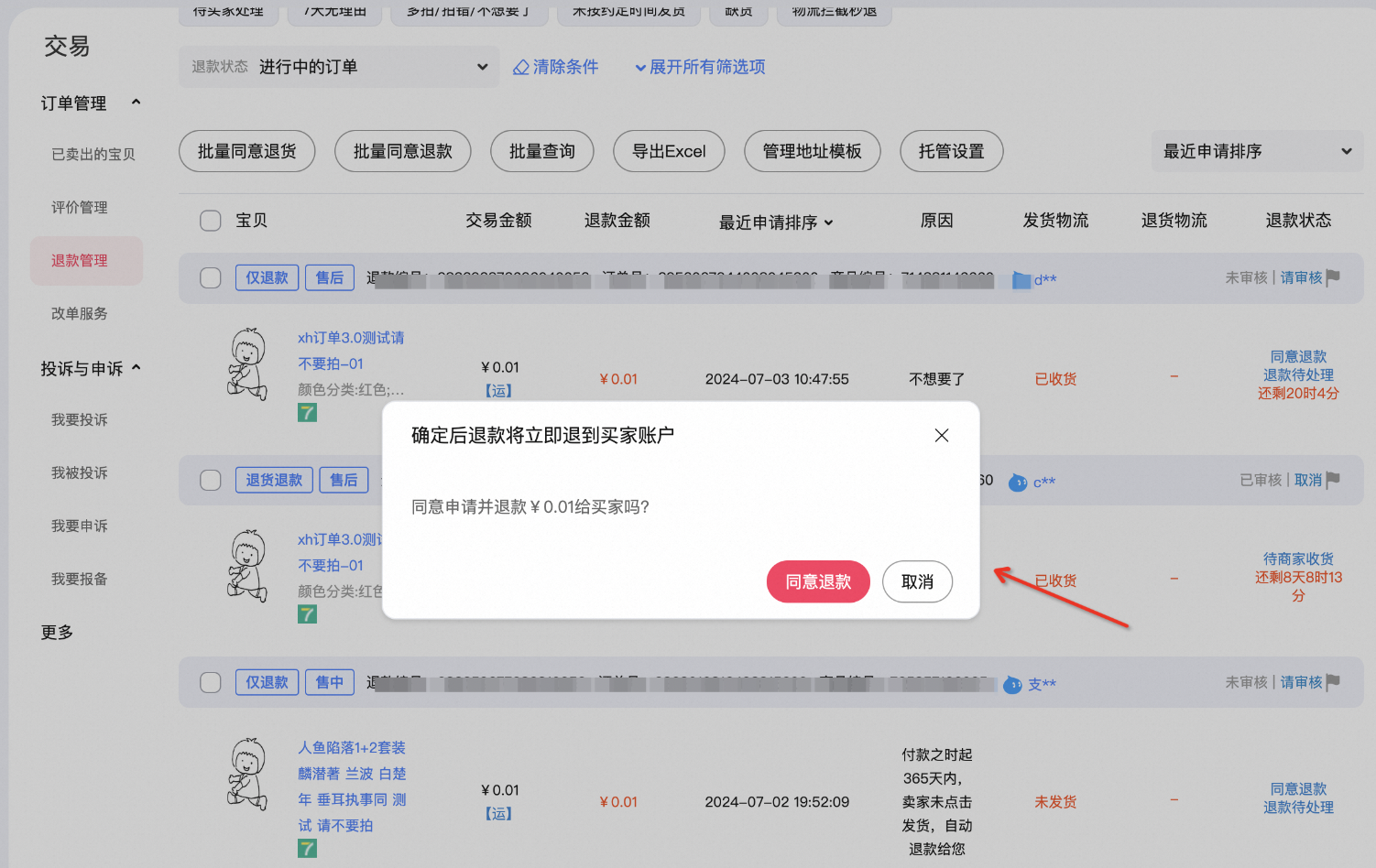Image resolution: width=1376 pixels, height=868 pixels.
Task: Click 请审核 link on first order row
Action: click(1301, 277)
